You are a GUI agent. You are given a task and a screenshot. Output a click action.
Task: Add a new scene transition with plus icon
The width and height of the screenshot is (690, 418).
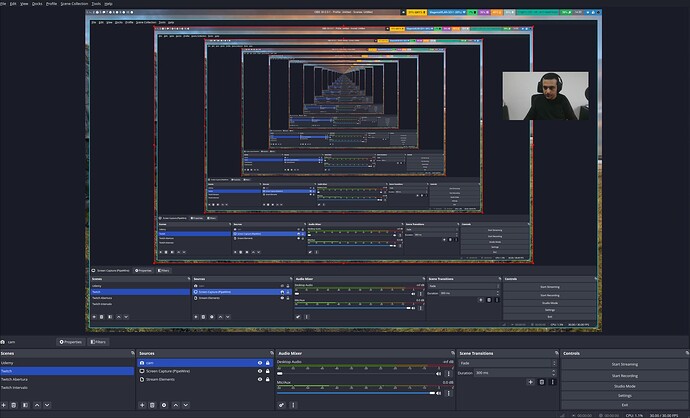[531, 381]
